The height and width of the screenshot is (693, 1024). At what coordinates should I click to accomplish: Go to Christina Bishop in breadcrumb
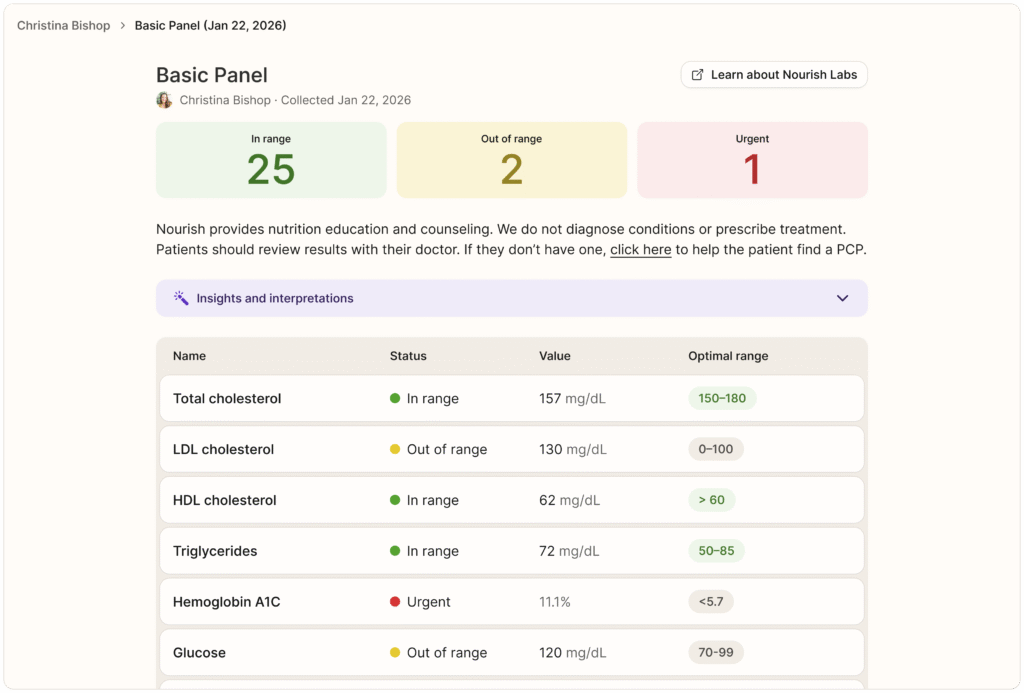[64, 26]
